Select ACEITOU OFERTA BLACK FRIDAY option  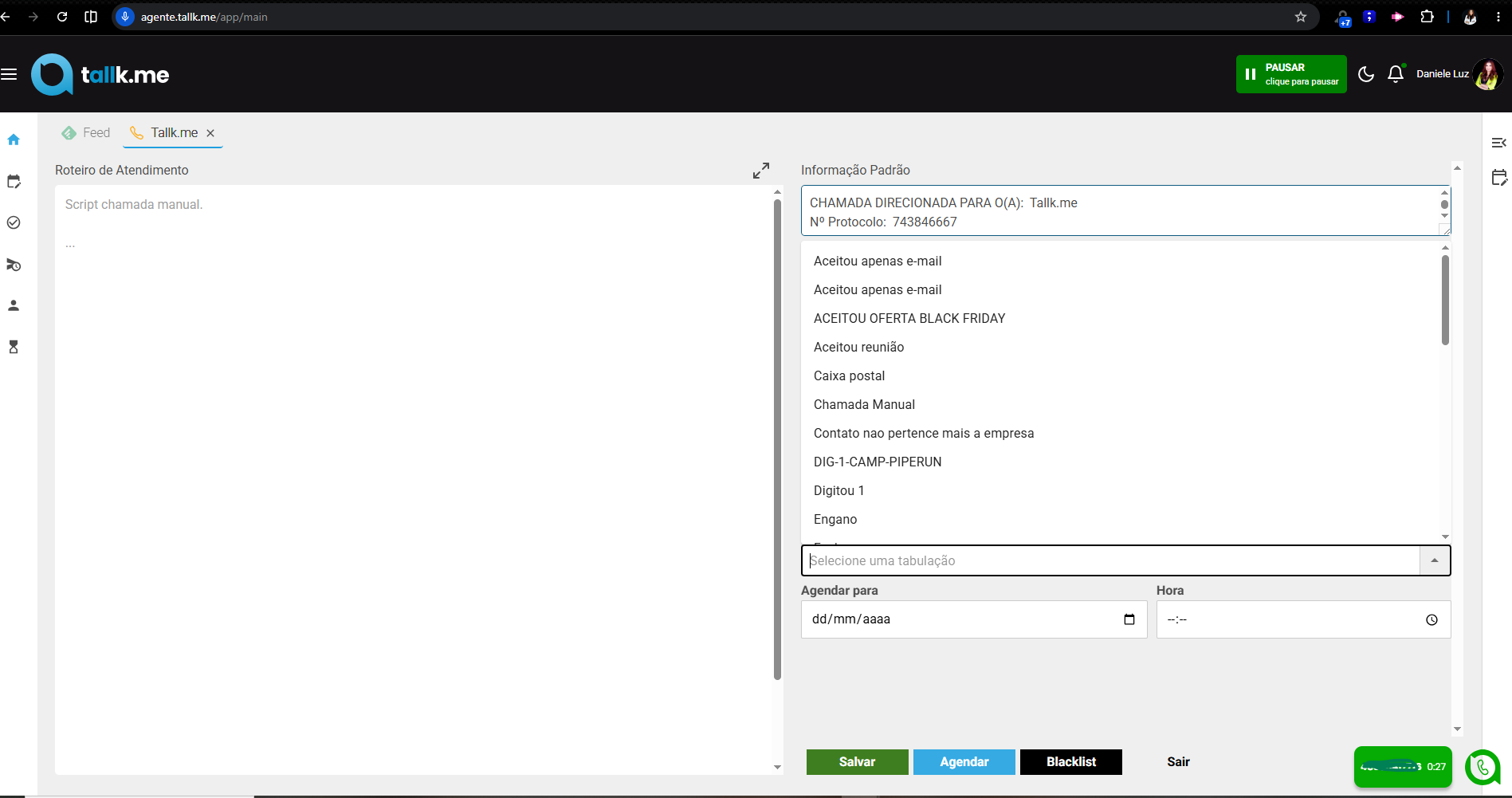909,318
